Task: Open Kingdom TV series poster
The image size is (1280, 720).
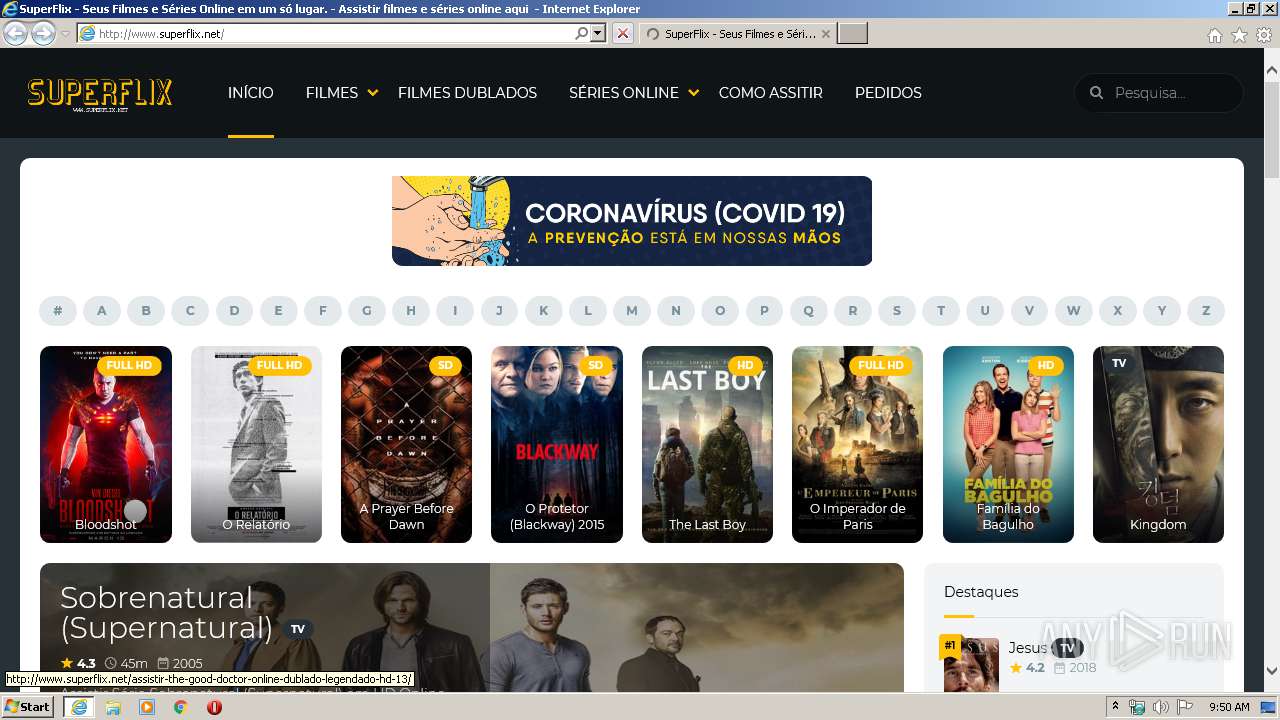Action: [1158, 444]
